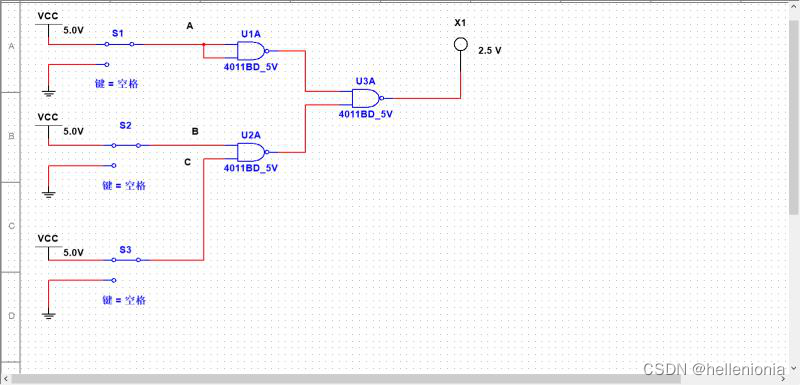Select ground symbol below switch S2
The width and height of the screenshot is (800, 385).
(49, 194)
